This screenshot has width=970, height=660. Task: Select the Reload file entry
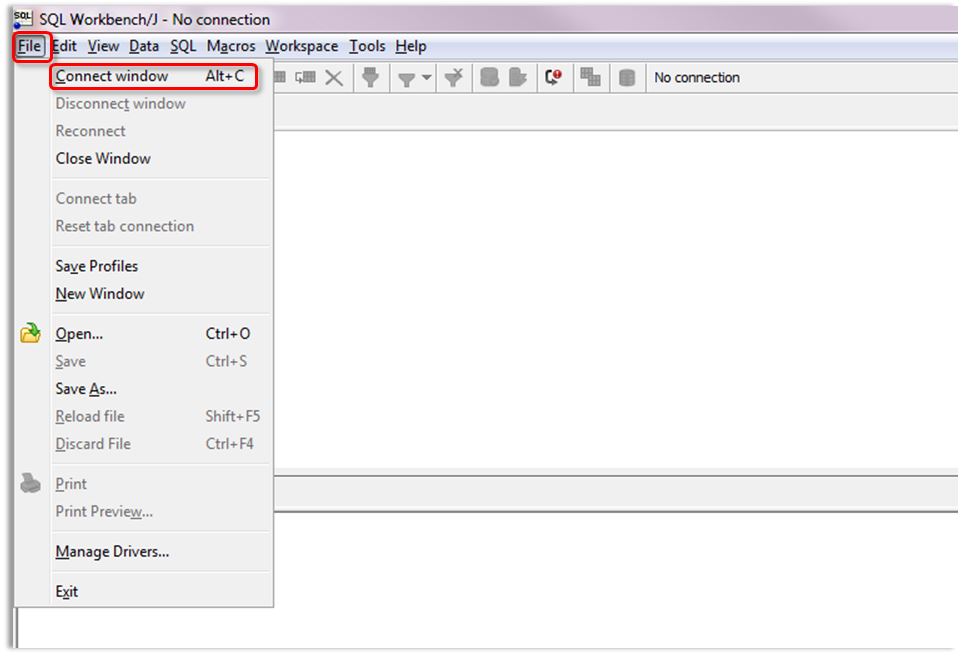pos(162,416)
